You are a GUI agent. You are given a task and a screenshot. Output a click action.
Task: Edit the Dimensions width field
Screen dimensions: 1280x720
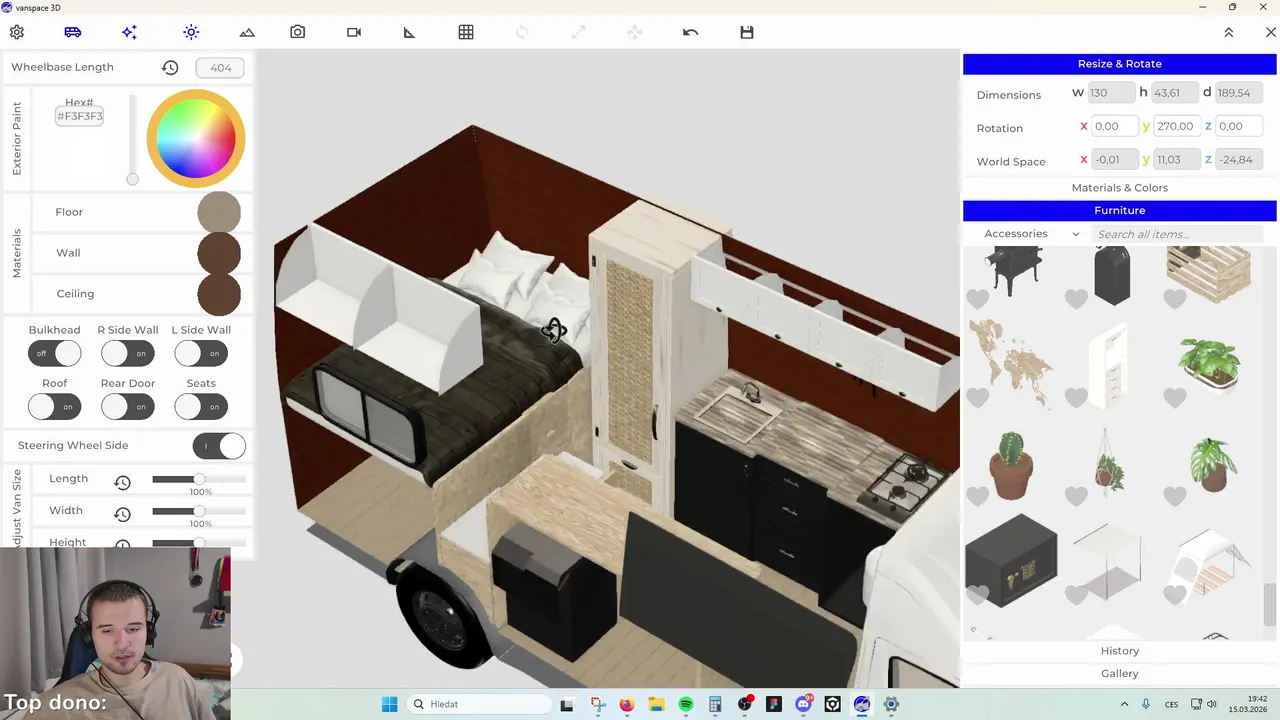(1111, 93)
